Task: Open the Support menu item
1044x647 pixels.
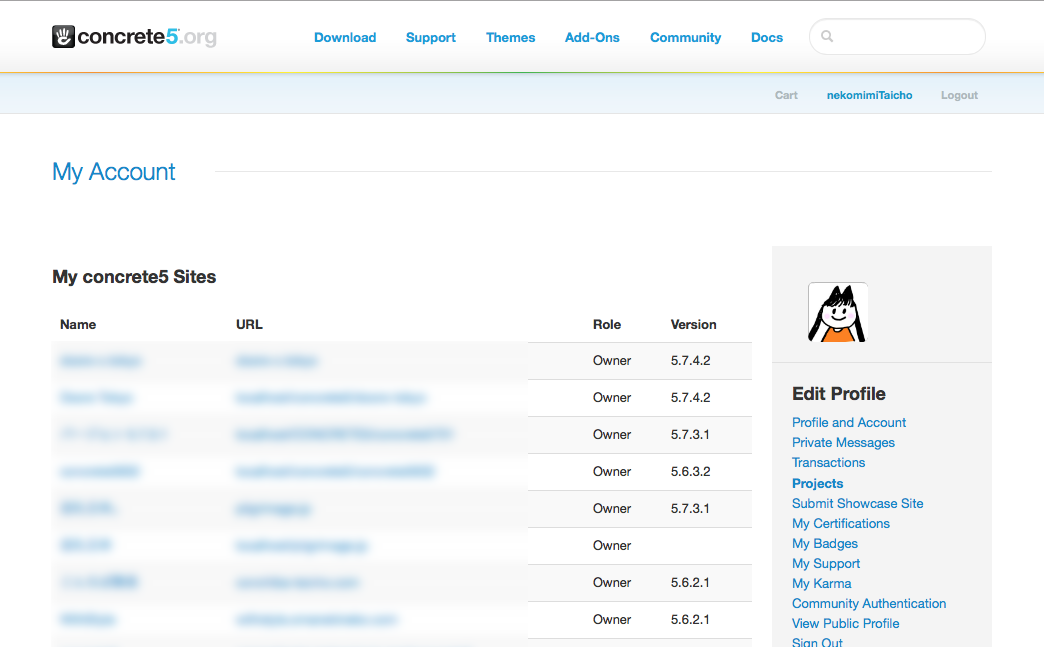Action: click(431, 38)
